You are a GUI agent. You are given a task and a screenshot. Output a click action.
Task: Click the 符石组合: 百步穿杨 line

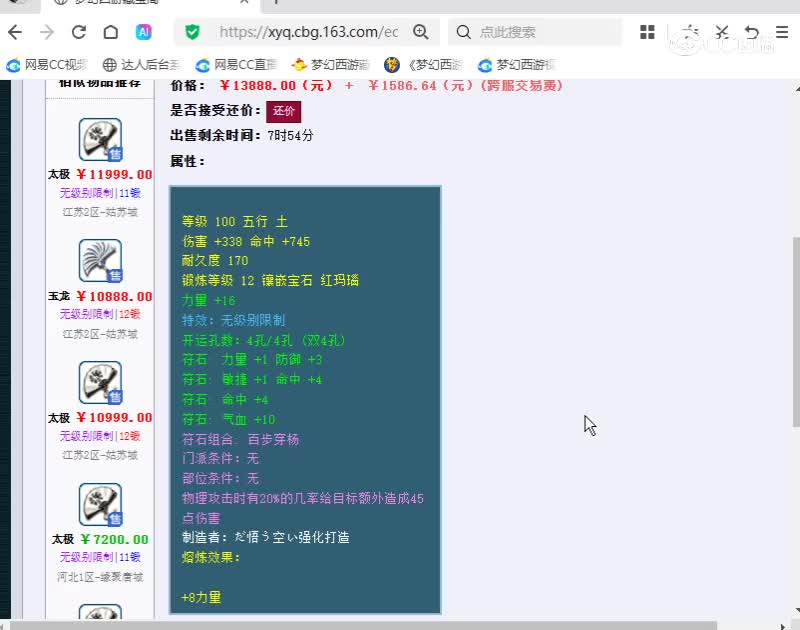pos(240,439)
